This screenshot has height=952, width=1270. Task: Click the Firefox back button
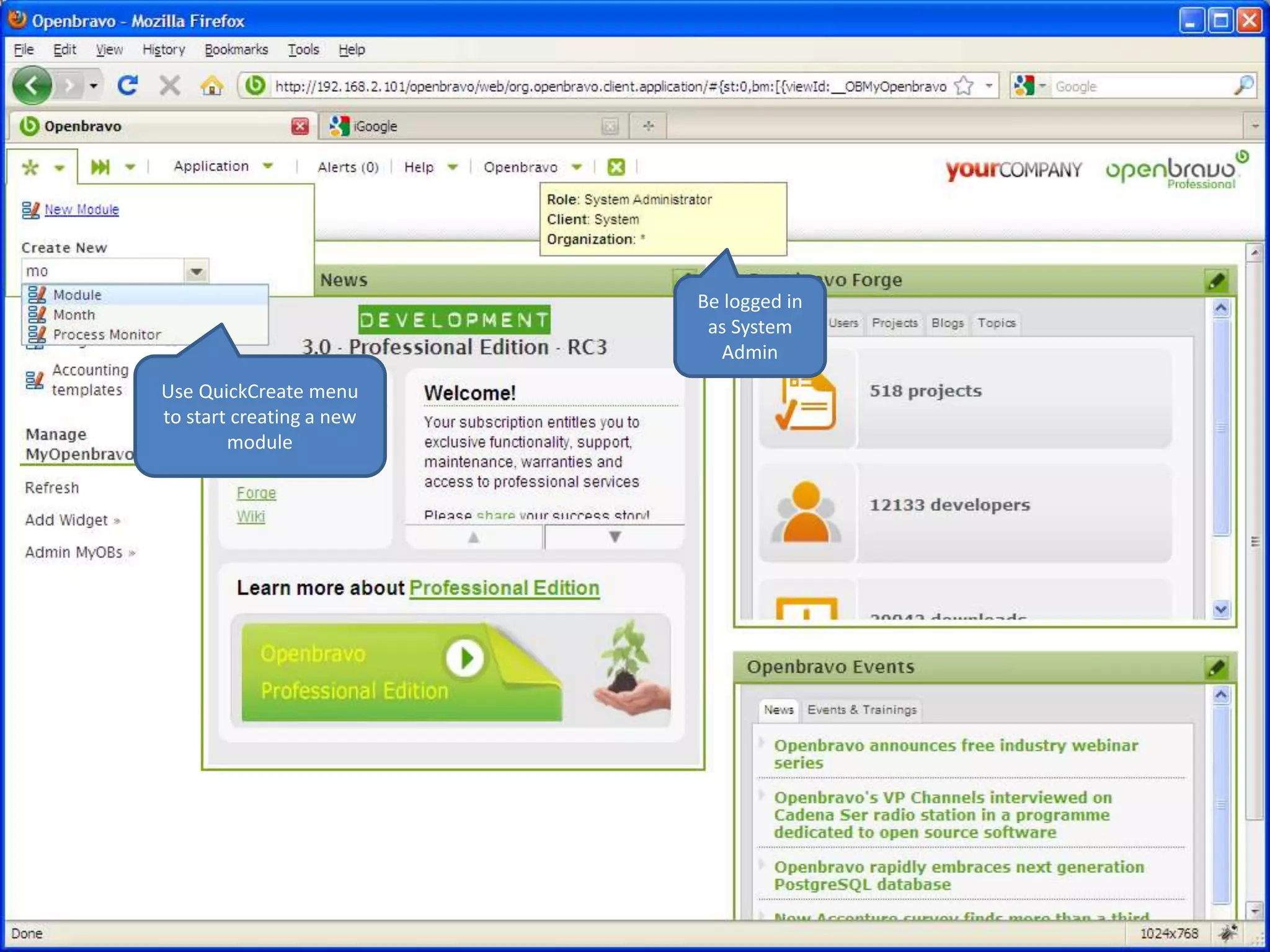click(32, 86)
